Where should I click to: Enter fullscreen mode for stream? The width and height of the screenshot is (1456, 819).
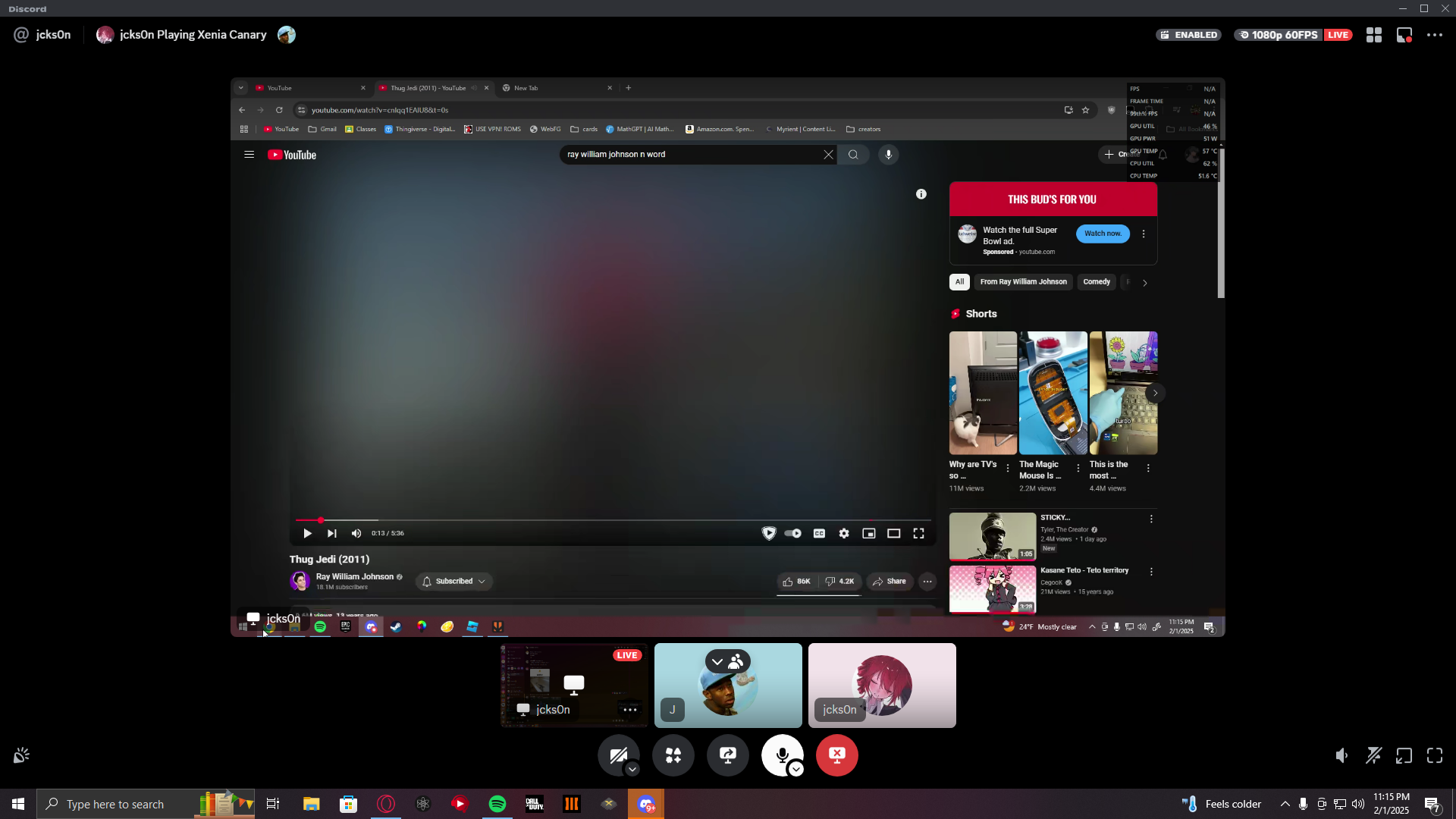1435,755
